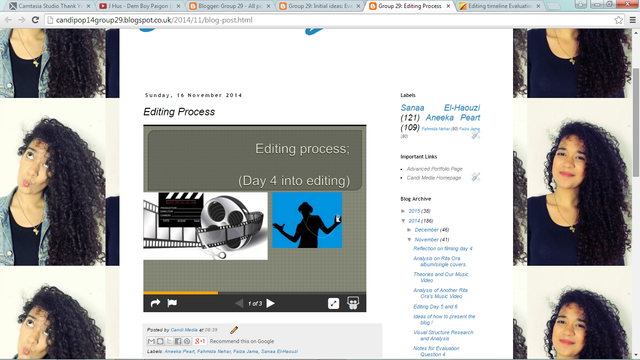The height and width of the screenshot is (360, 640).
Task: Open Analysis of Another Rita Ora's Music Video
Action: pos(440,293)
